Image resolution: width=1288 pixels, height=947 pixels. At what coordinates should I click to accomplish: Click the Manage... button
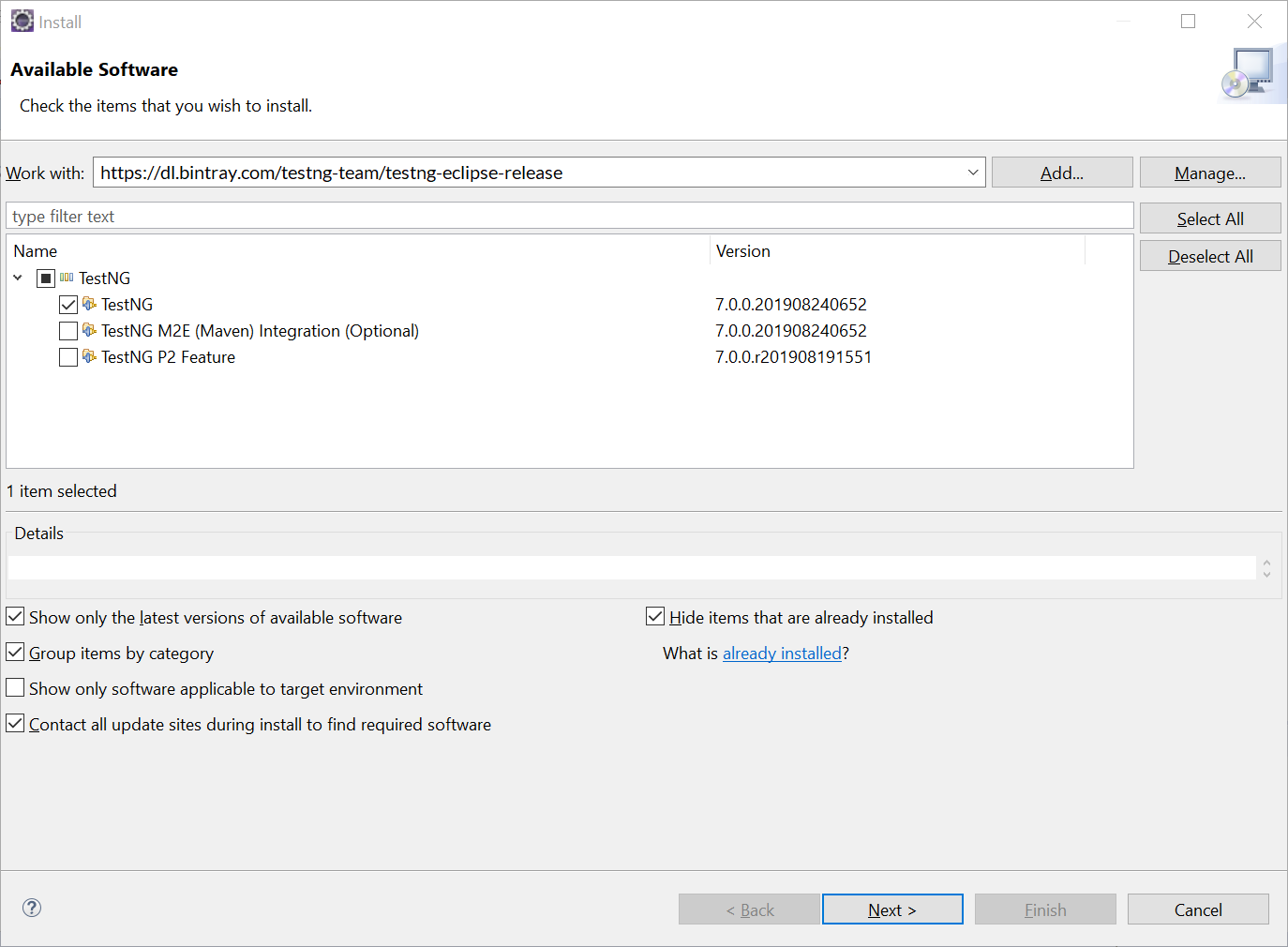[x=1210, y=172]
